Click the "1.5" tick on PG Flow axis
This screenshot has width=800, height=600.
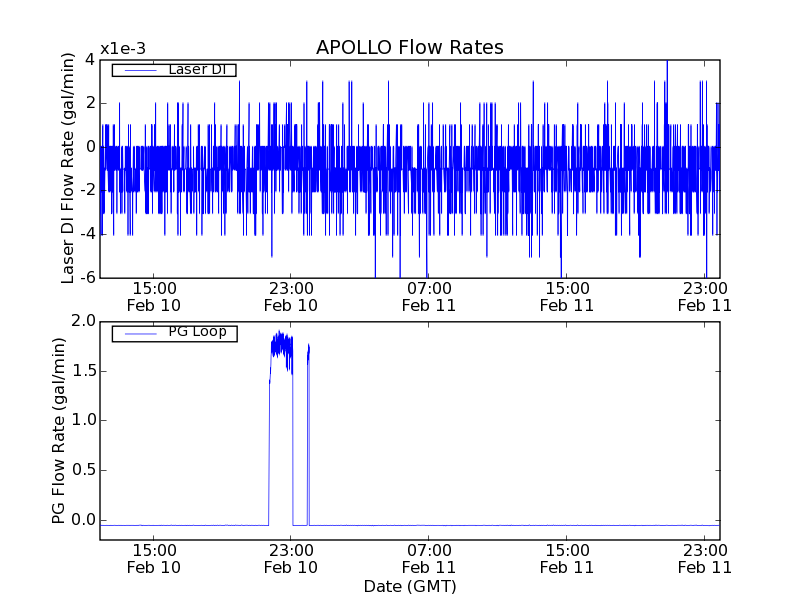(x=83, y=371)
